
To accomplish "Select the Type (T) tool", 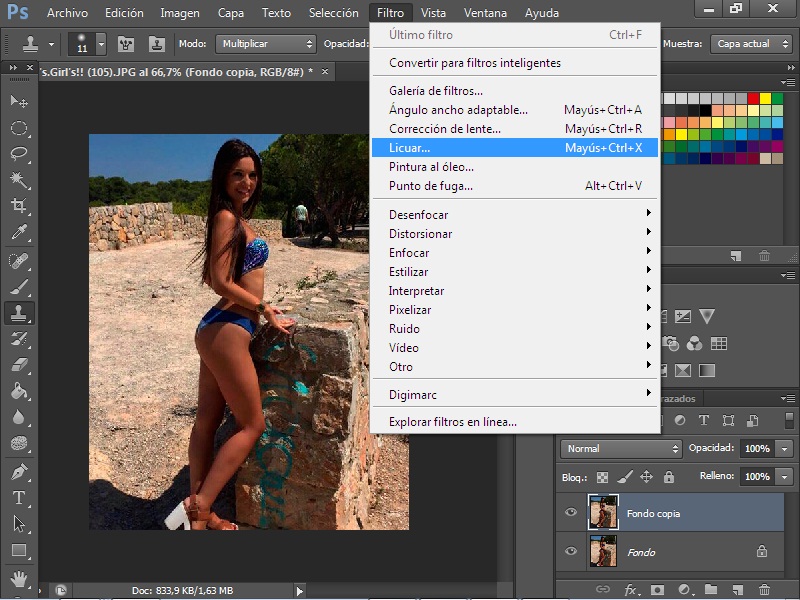I will pyautogui.click(x=18, y=497).
